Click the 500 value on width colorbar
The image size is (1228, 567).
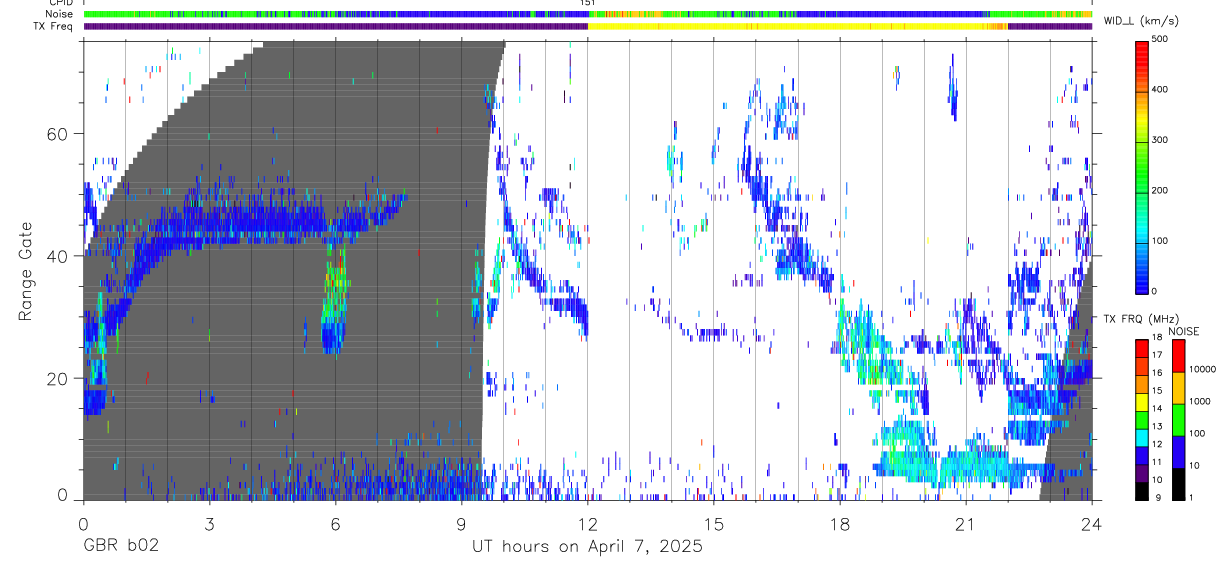point(1161,40)
